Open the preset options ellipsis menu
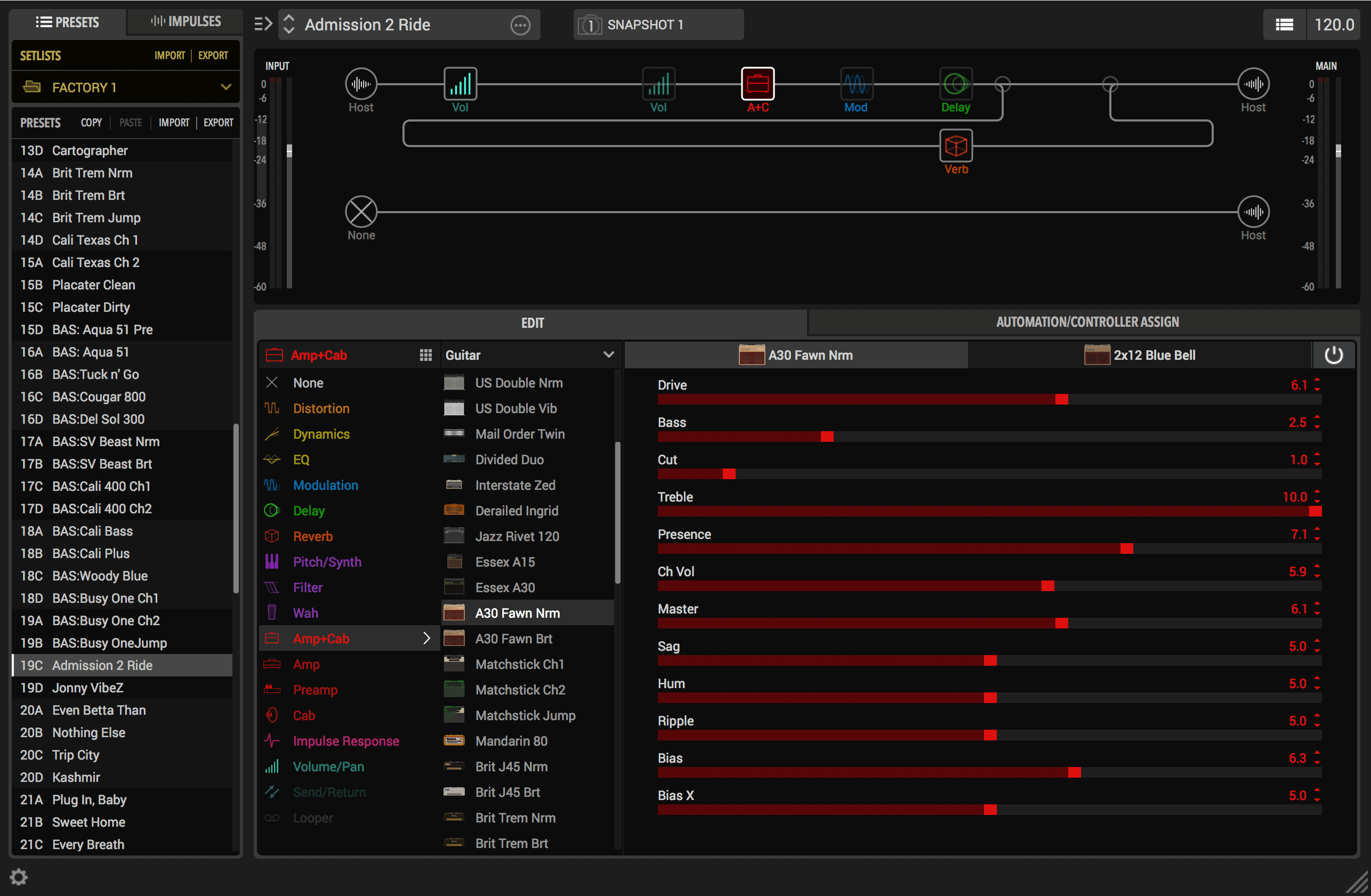The image size is (1371, 896). [x=520, y=25]
